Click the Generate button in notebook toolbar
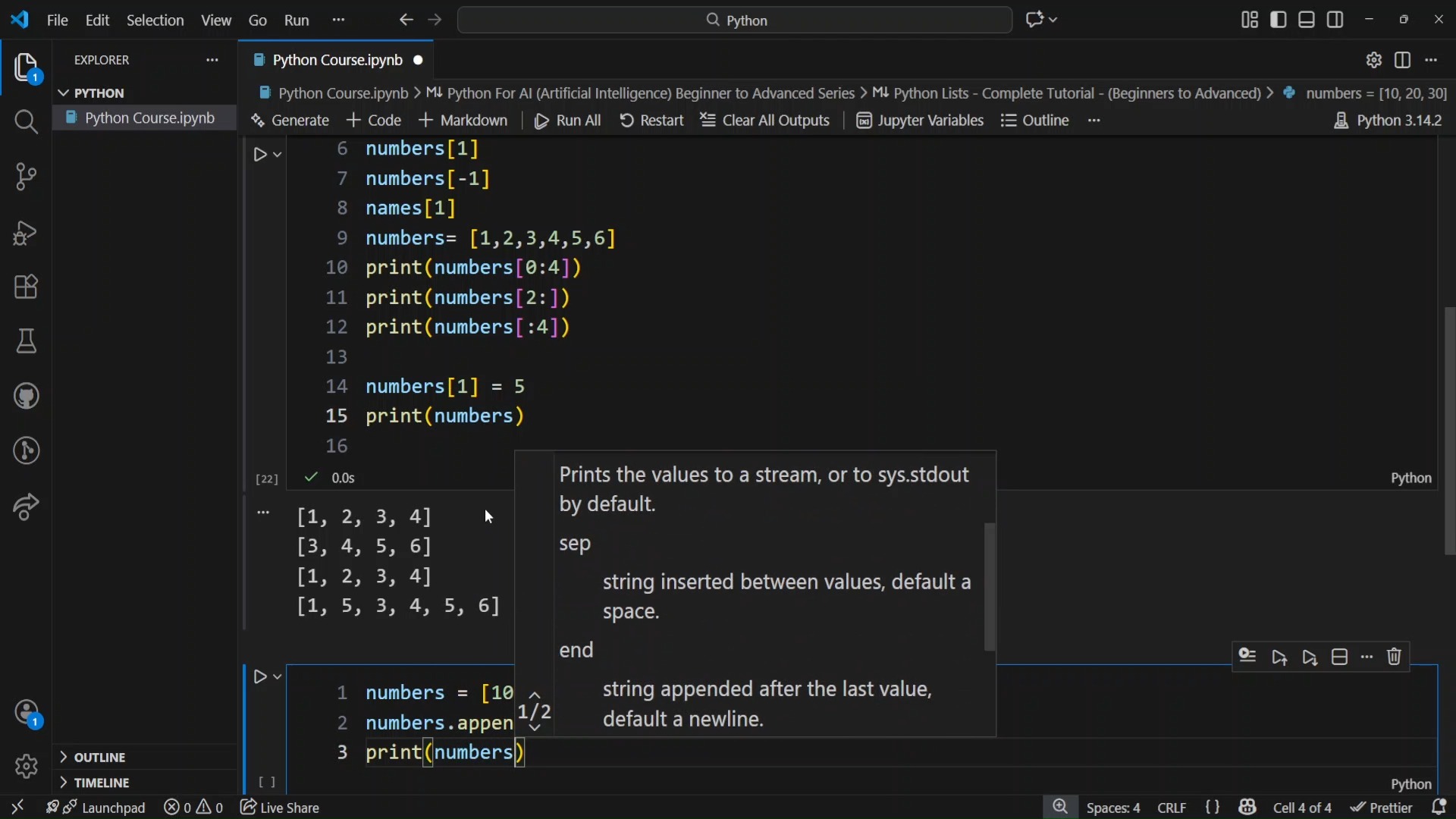 tap(290, 121)
